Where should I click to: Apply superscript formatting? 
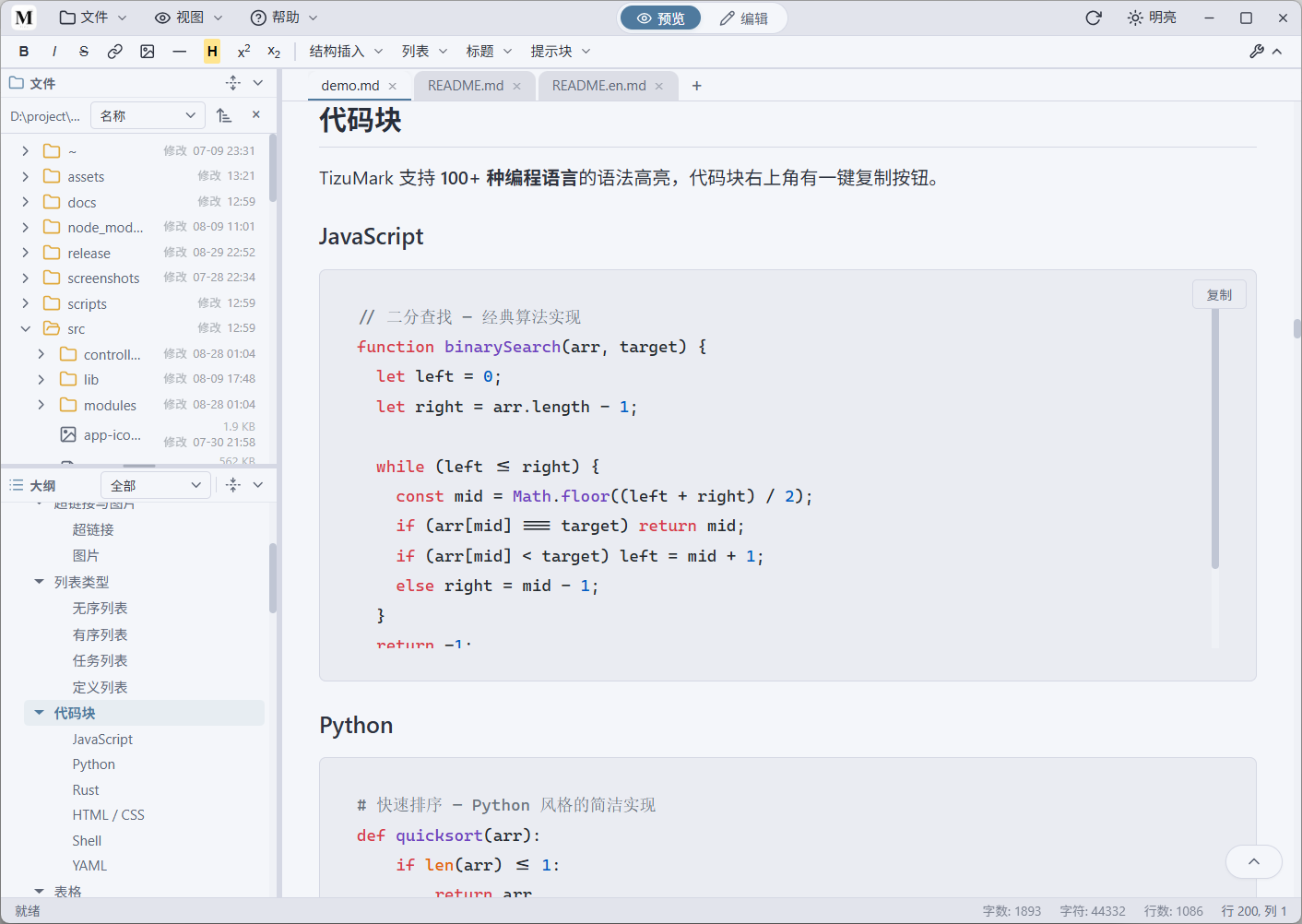coord(243,52)
